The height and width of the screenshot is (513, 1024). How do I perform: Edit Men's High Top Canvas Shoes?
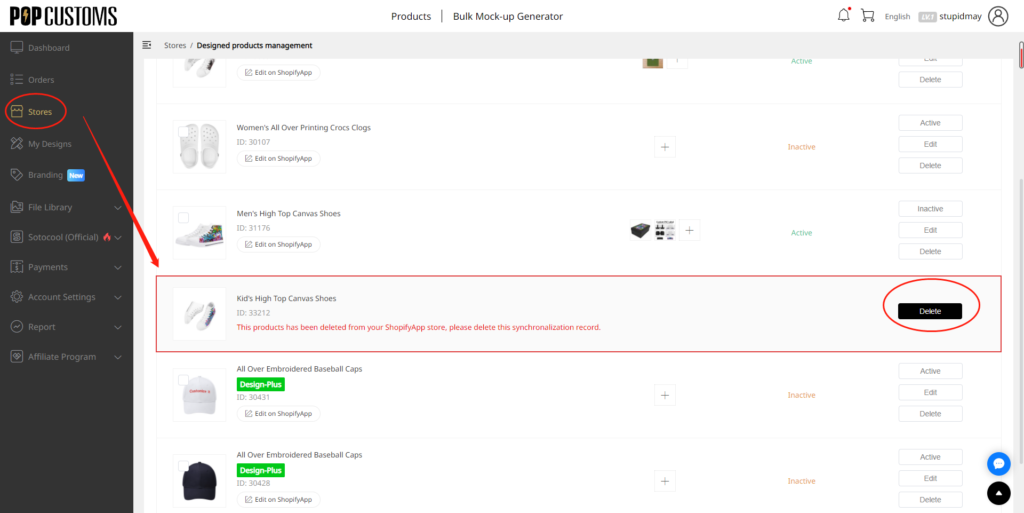(x=930, y=230)
